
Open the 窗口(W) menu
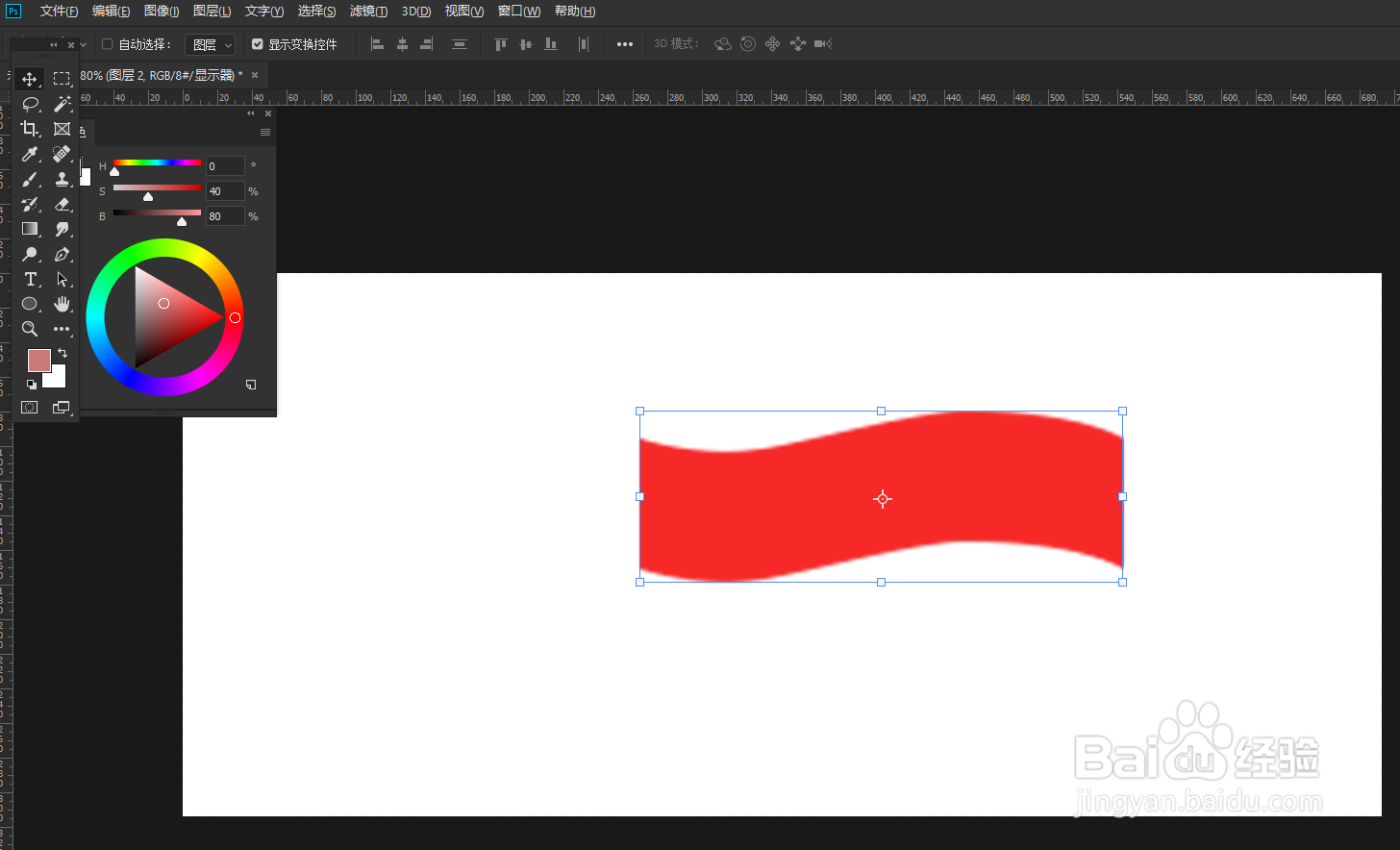(x=519, y=12)
